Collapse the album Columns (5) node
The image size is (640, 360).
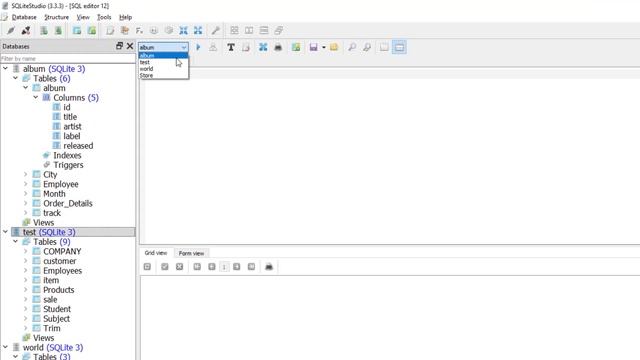(36, 98)
